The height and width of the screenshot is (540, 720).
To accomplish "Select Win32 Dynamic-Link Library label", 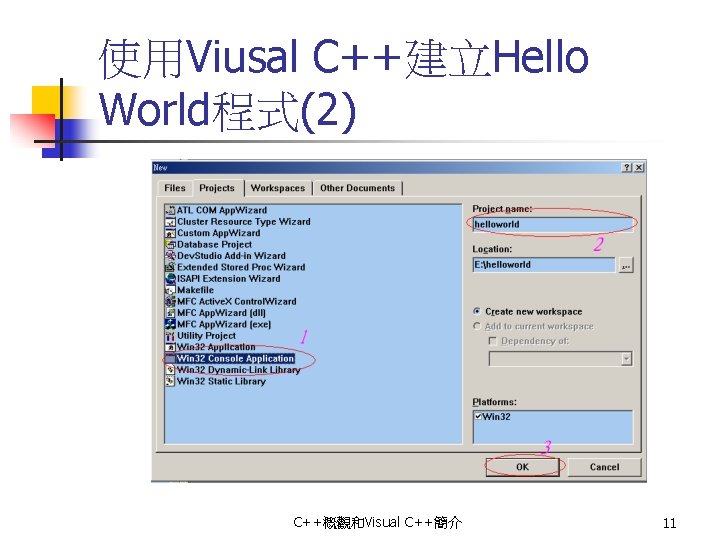I will 239,370.
